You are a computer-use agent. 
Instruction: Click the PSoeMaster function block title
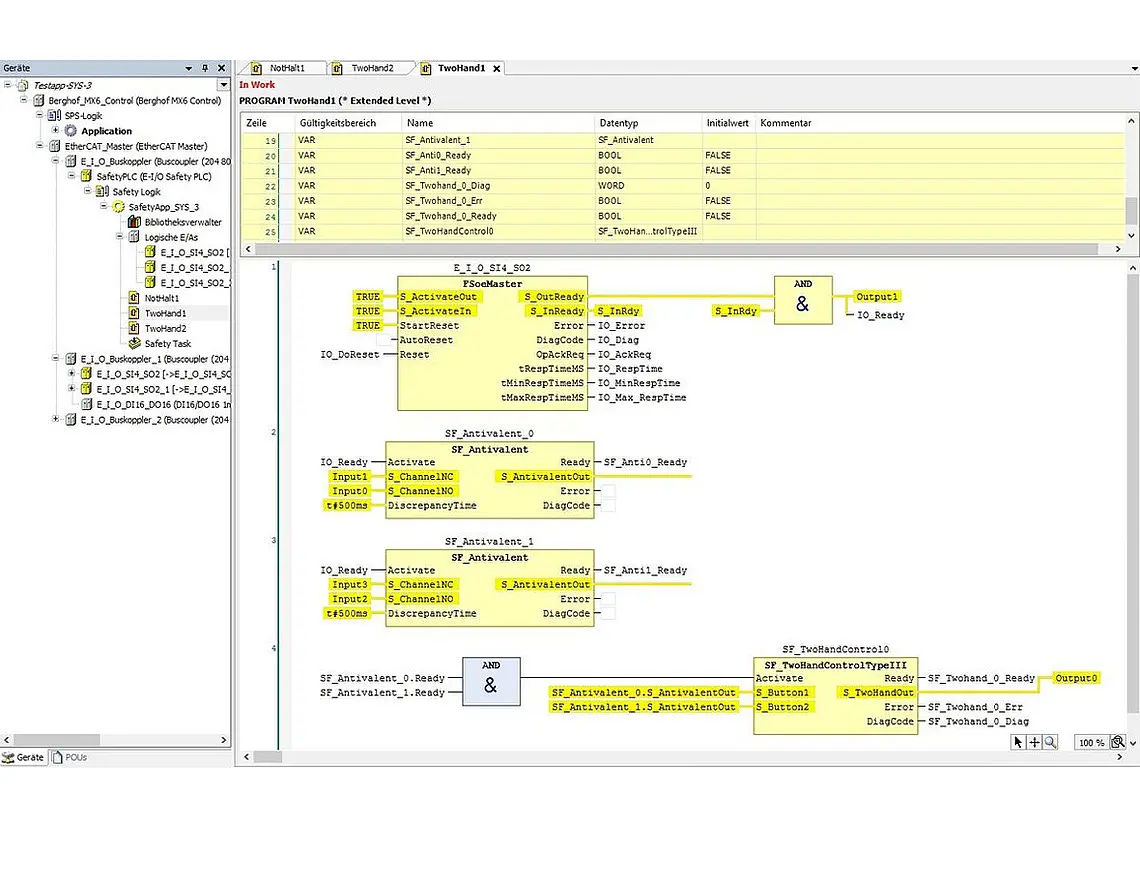(x=492, y=284)
